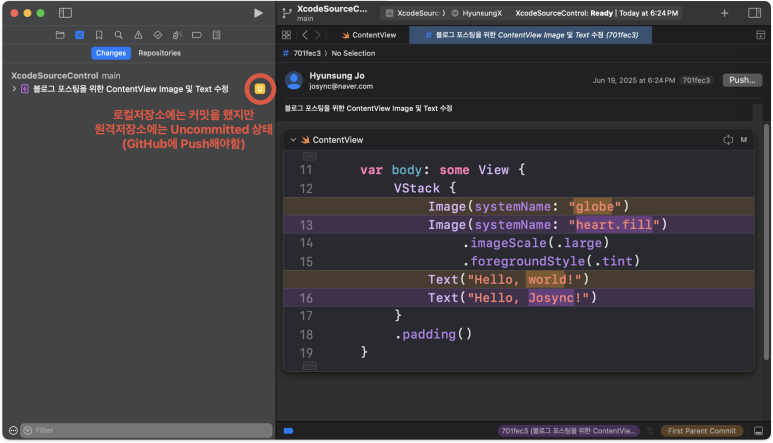Toggle the bottom debug area panel icon
This screenshot has width=773, height=443.
[758, 431]
